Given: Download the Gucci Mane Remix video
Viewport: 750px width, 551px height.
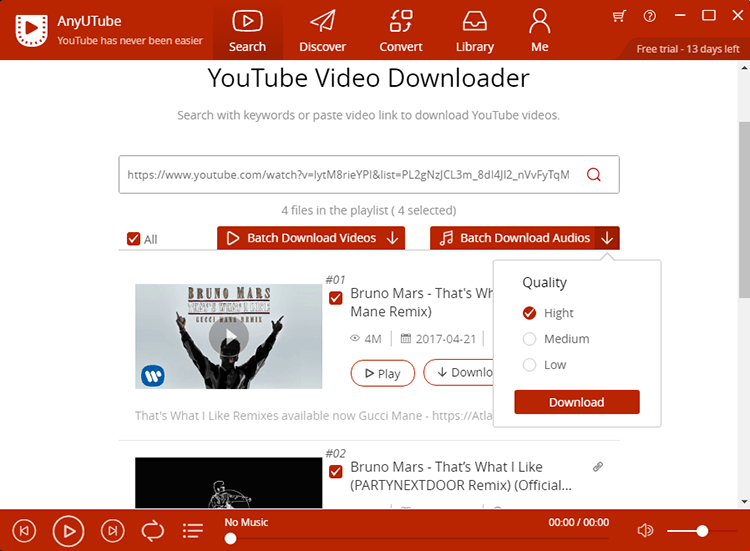Looking at the screenshot, I should (x=458, y=372).
